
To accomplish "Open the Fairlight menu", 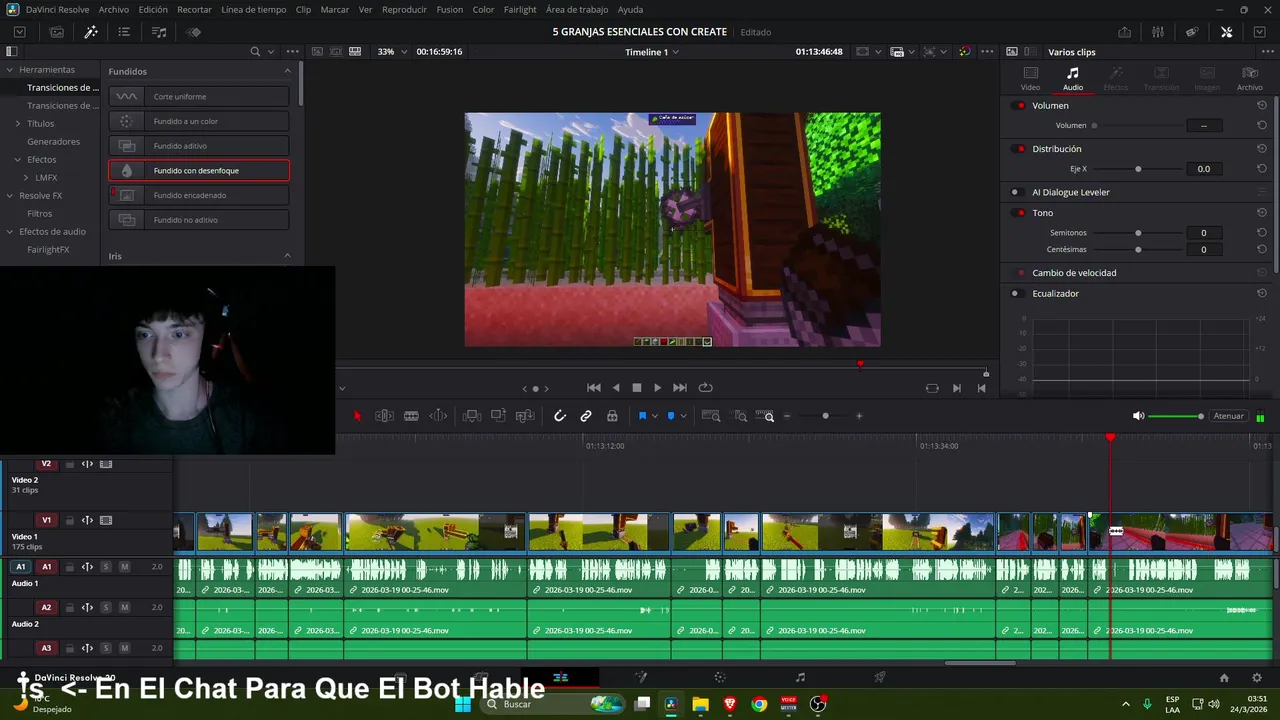I will click(520, 9).
